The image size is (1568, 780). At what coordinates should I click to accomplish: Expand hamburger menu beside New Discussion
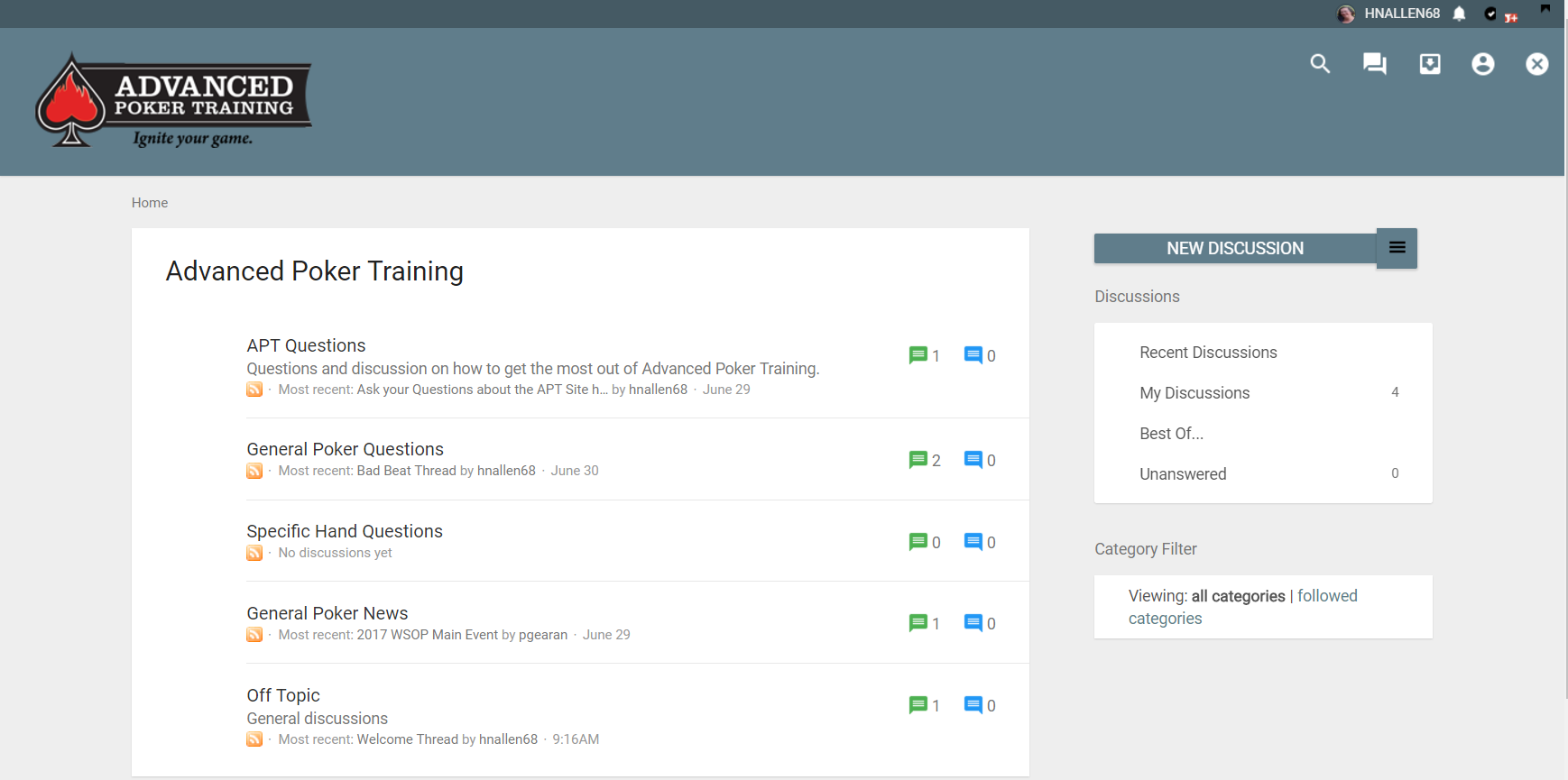point(1397,248)
